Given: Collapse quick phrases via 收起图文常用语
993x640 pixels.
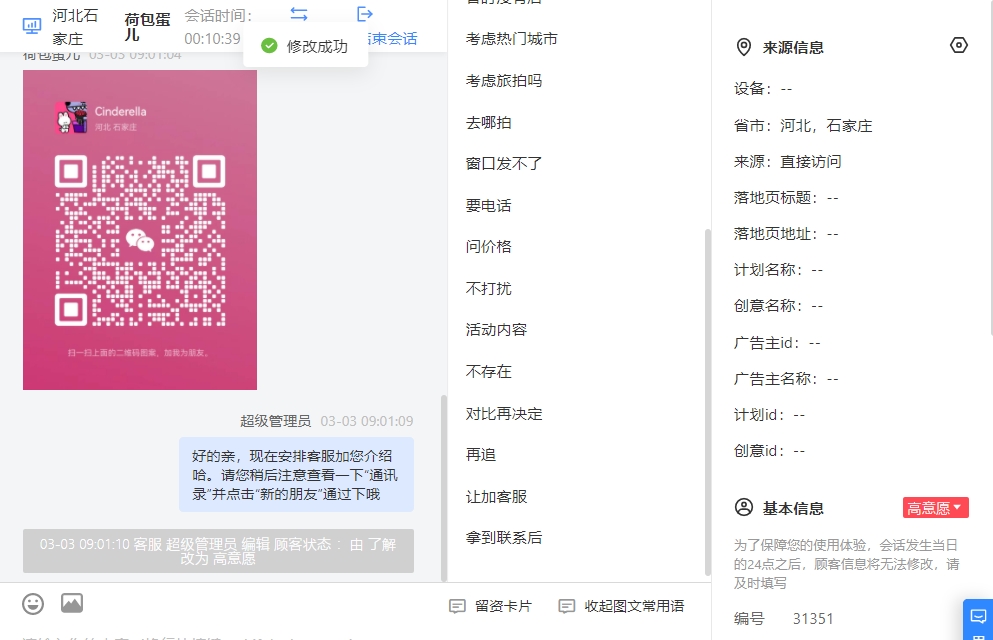Looking at the screenshot, I should point(621,606).
